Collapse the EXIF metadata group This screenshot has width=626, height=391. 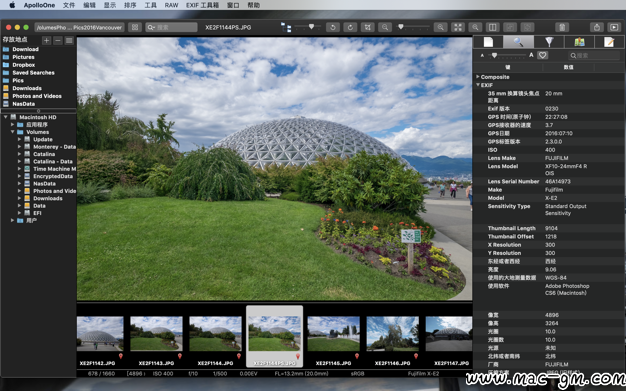click(477, 85)
